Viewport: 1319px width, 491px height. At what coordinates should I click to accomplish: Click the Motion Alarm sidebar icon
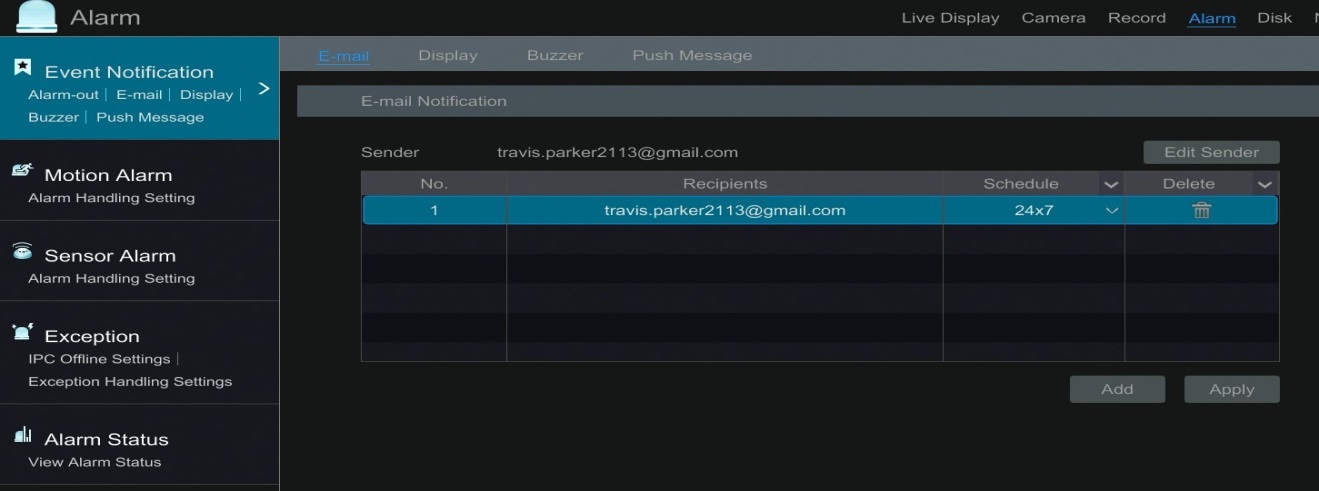coord(22,172)
